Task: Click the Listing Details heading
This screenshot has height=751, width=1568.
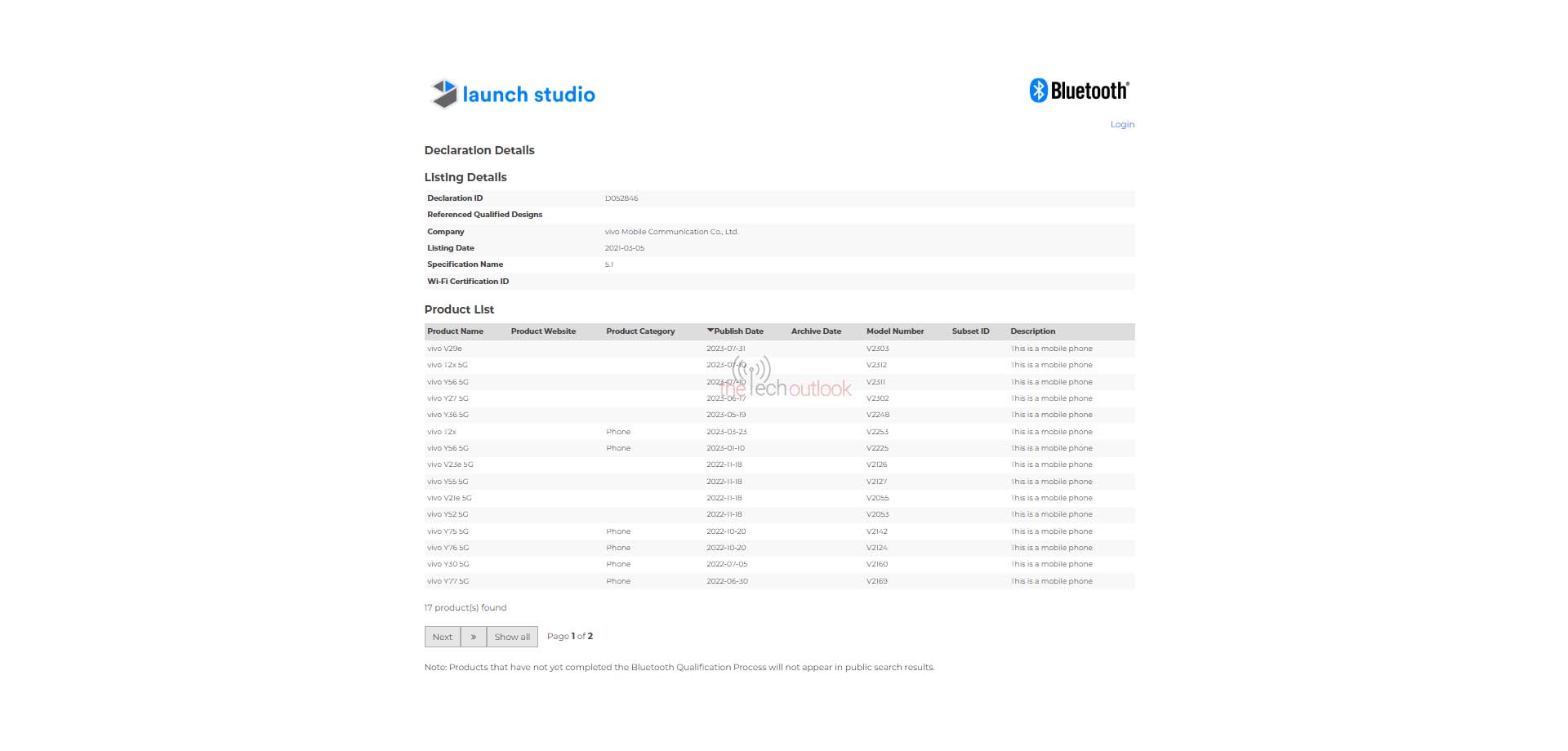Action: coord(465,177)
